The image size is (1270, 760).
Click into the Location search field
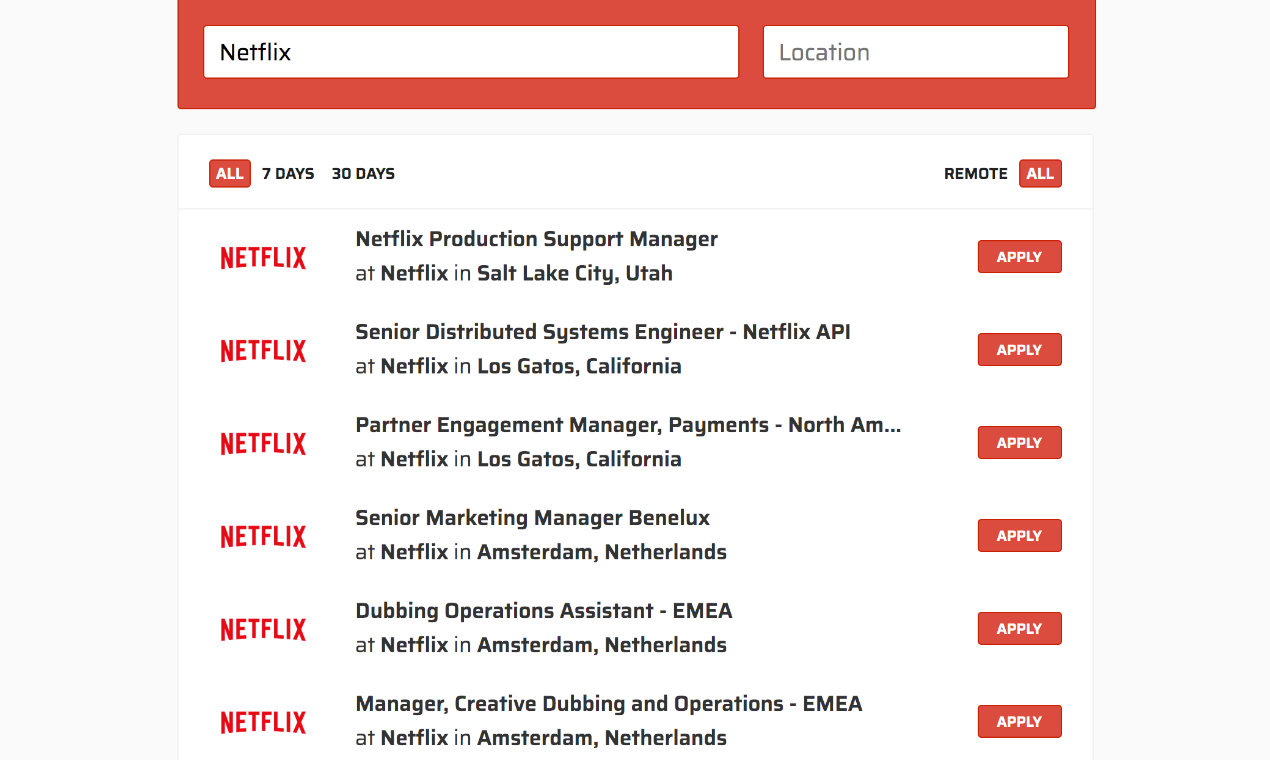point(915,51)
